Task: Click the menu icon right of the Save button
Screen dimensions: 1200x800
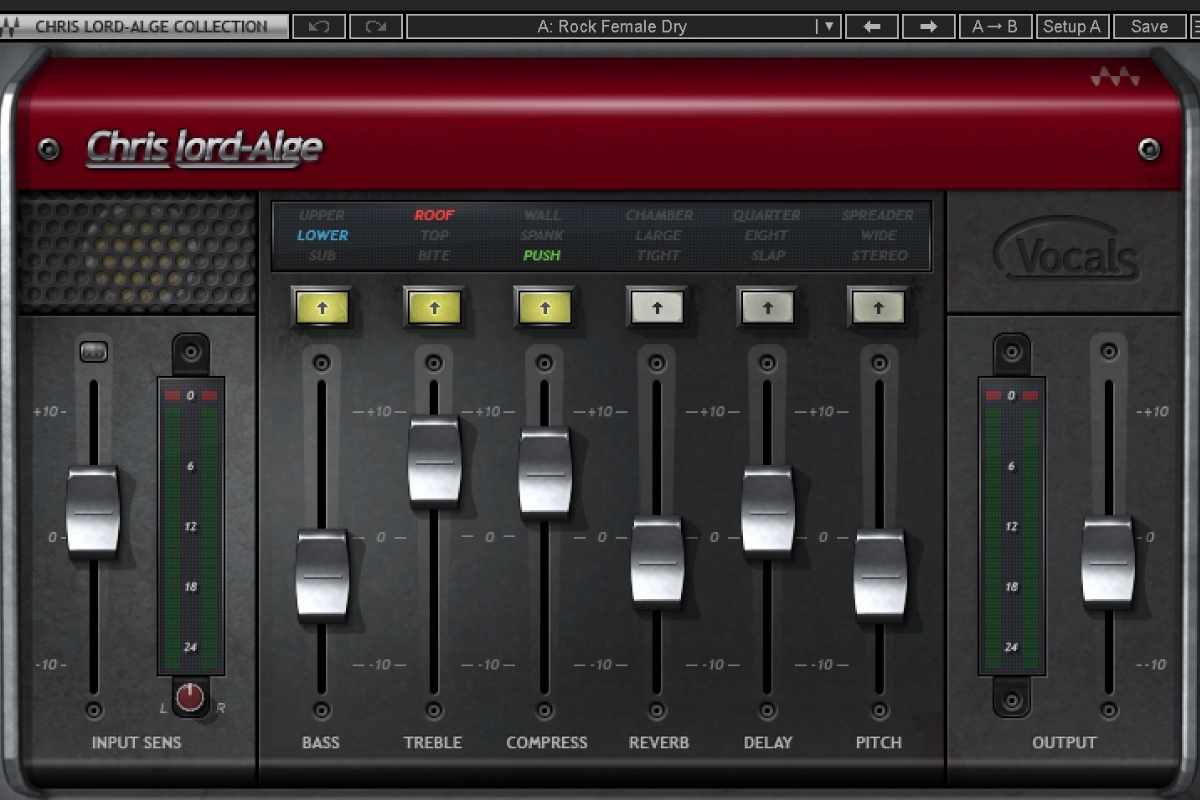Action: coord(1194,26)
